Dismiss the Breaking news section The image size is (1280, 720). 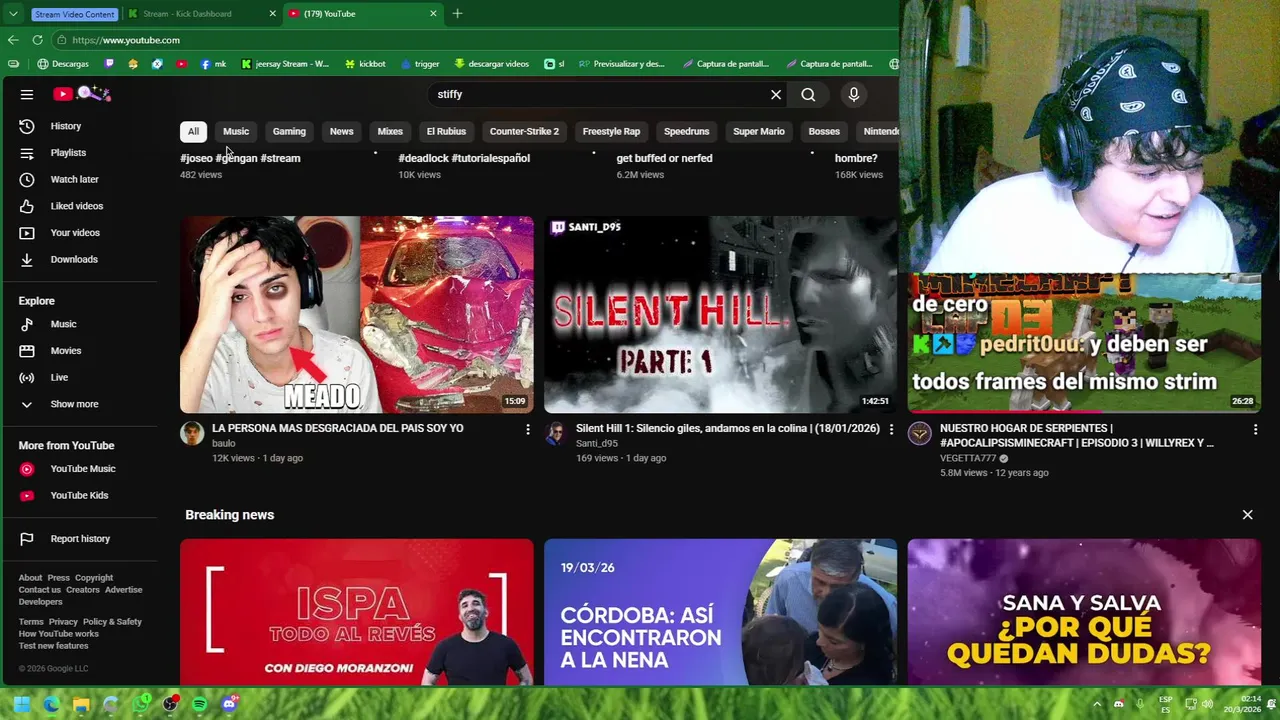[x=1247, y=515]
